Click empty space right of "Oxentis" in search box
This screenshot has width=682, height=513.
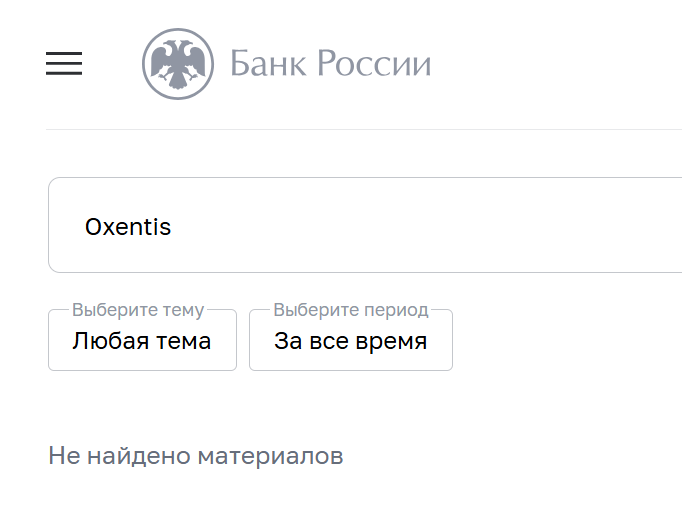450,226
